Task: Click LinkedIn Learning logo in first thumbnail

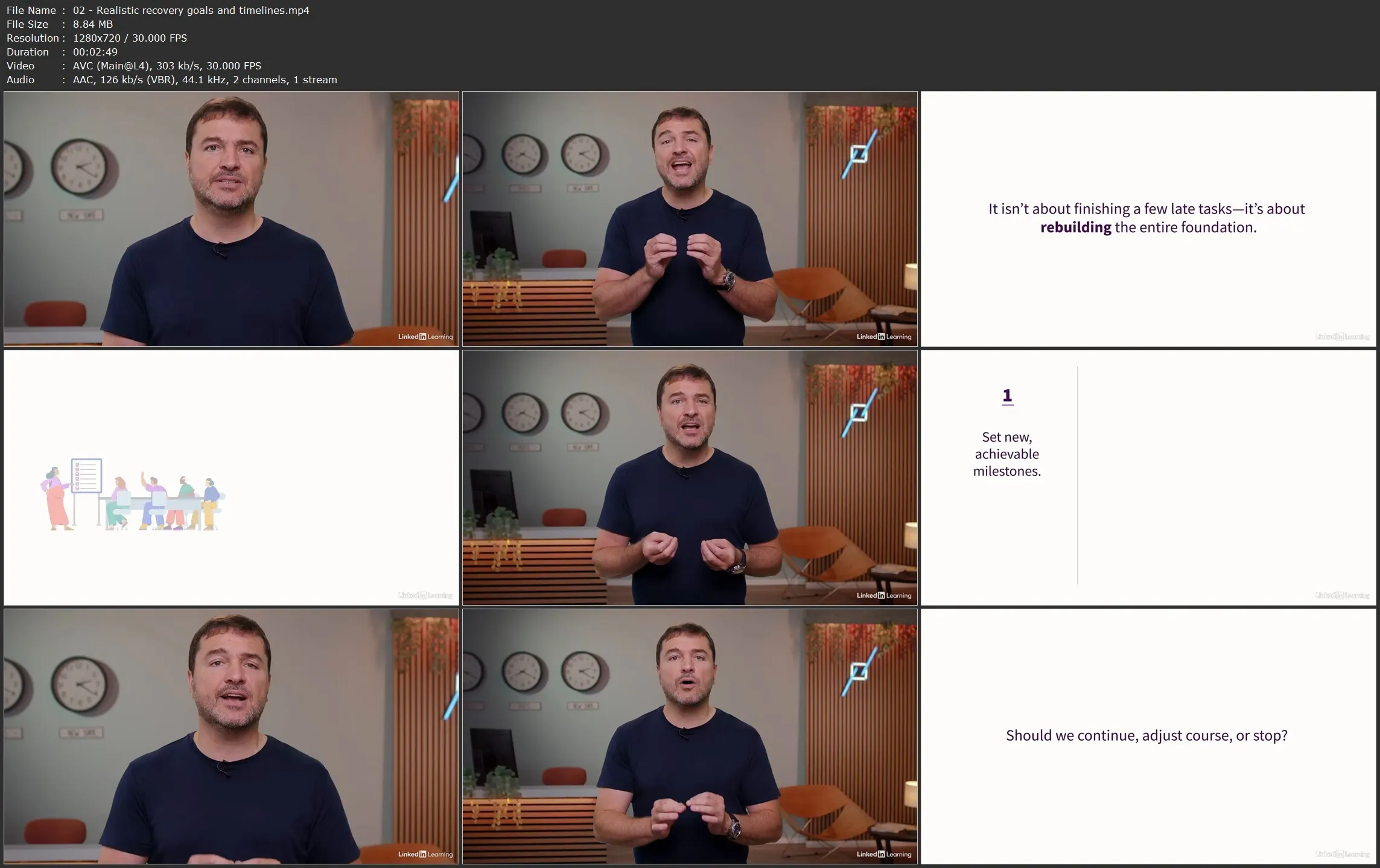Action: point(425,337)
